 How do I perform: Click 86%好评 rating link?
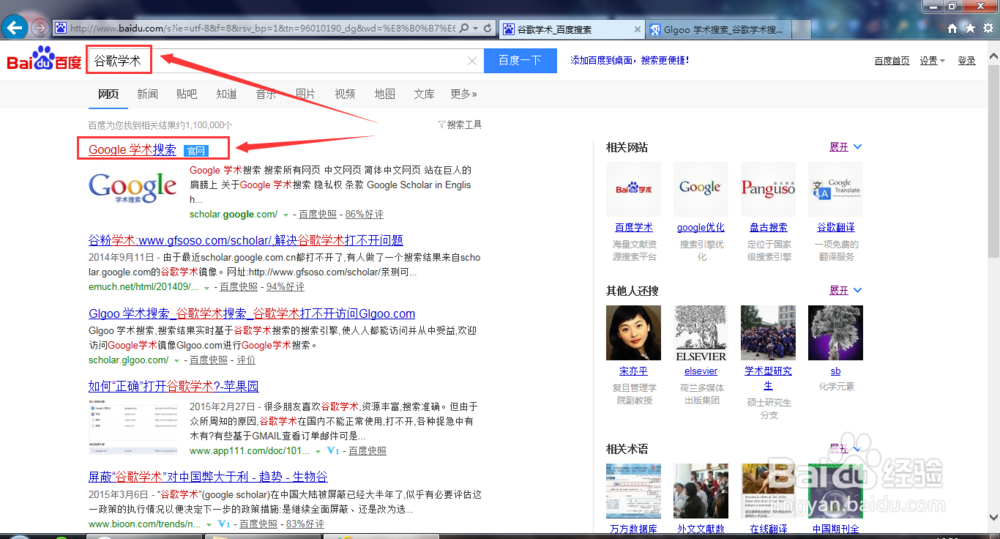pos(364,214)
